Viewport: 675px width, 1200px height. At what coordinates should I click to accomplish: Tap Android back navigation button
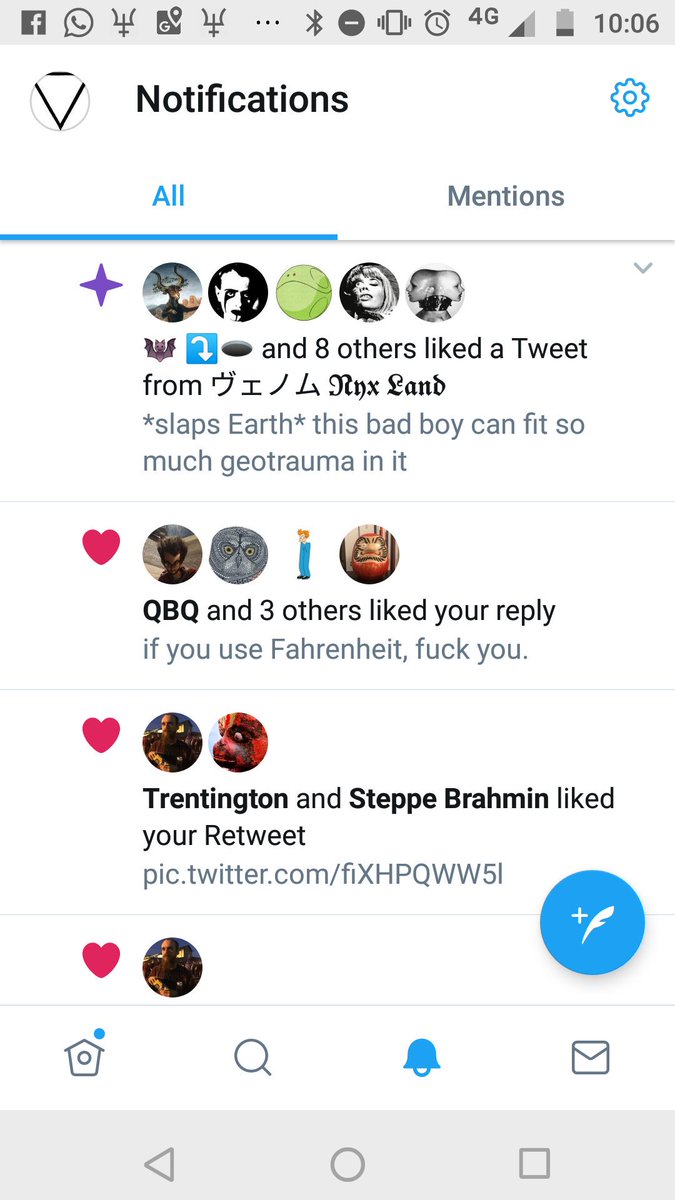(x=160, y=1163)
